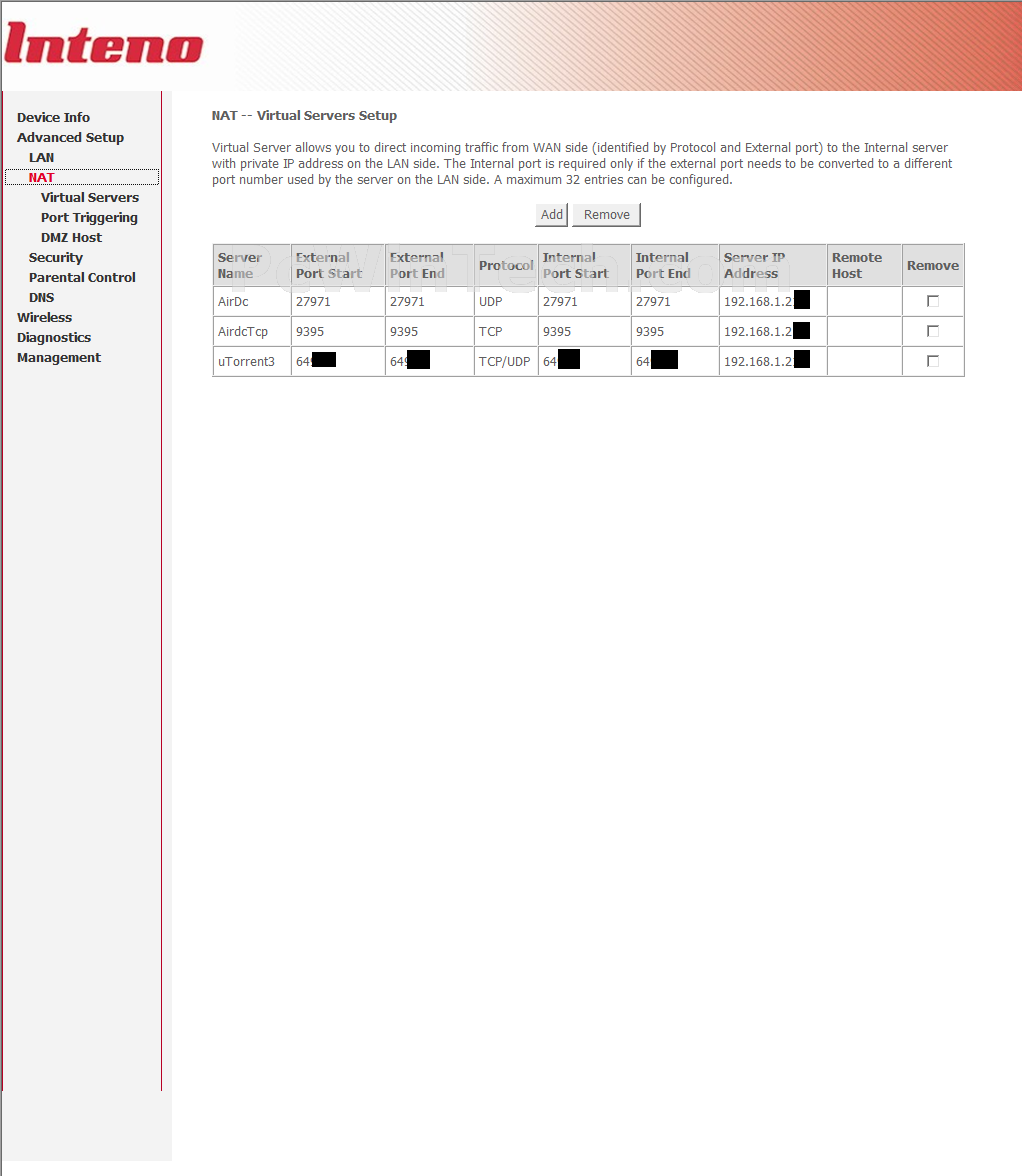Select NAT in sidebar
Image resolution: width=1022 pixels, height=1176 pixels.
point(41,178)
